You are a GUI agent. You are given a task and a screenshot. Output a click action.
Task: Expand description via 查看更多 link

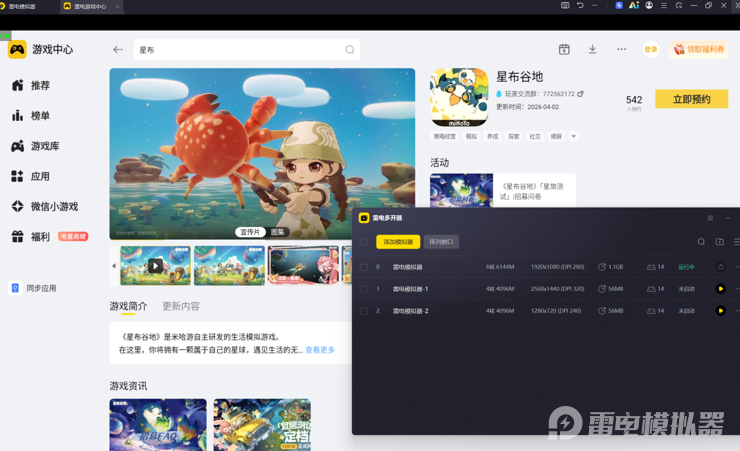[320, 350]
